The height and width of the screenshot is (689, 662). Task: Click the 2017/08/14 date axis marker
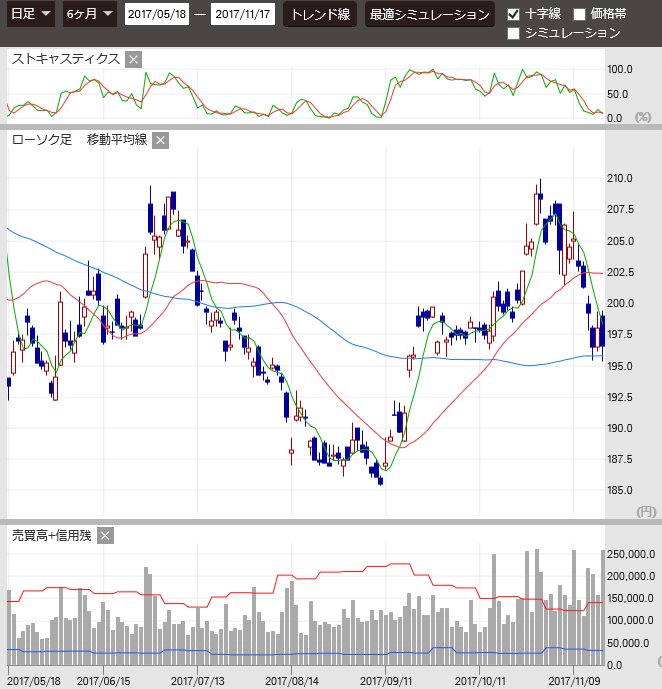pos(291,680)
